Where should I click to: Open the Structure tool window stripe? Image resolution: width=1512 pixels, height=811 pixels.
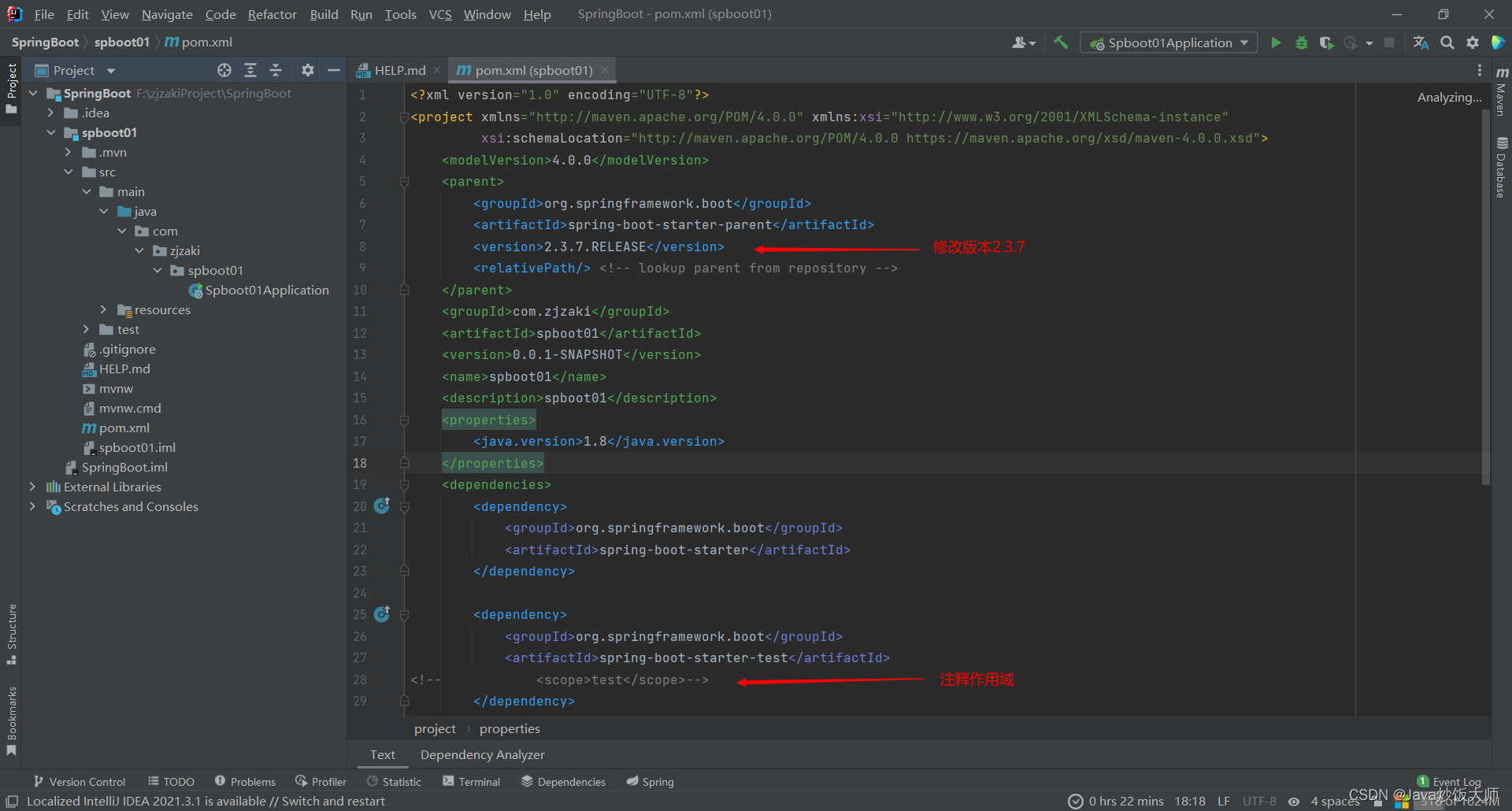coord(11,634)
